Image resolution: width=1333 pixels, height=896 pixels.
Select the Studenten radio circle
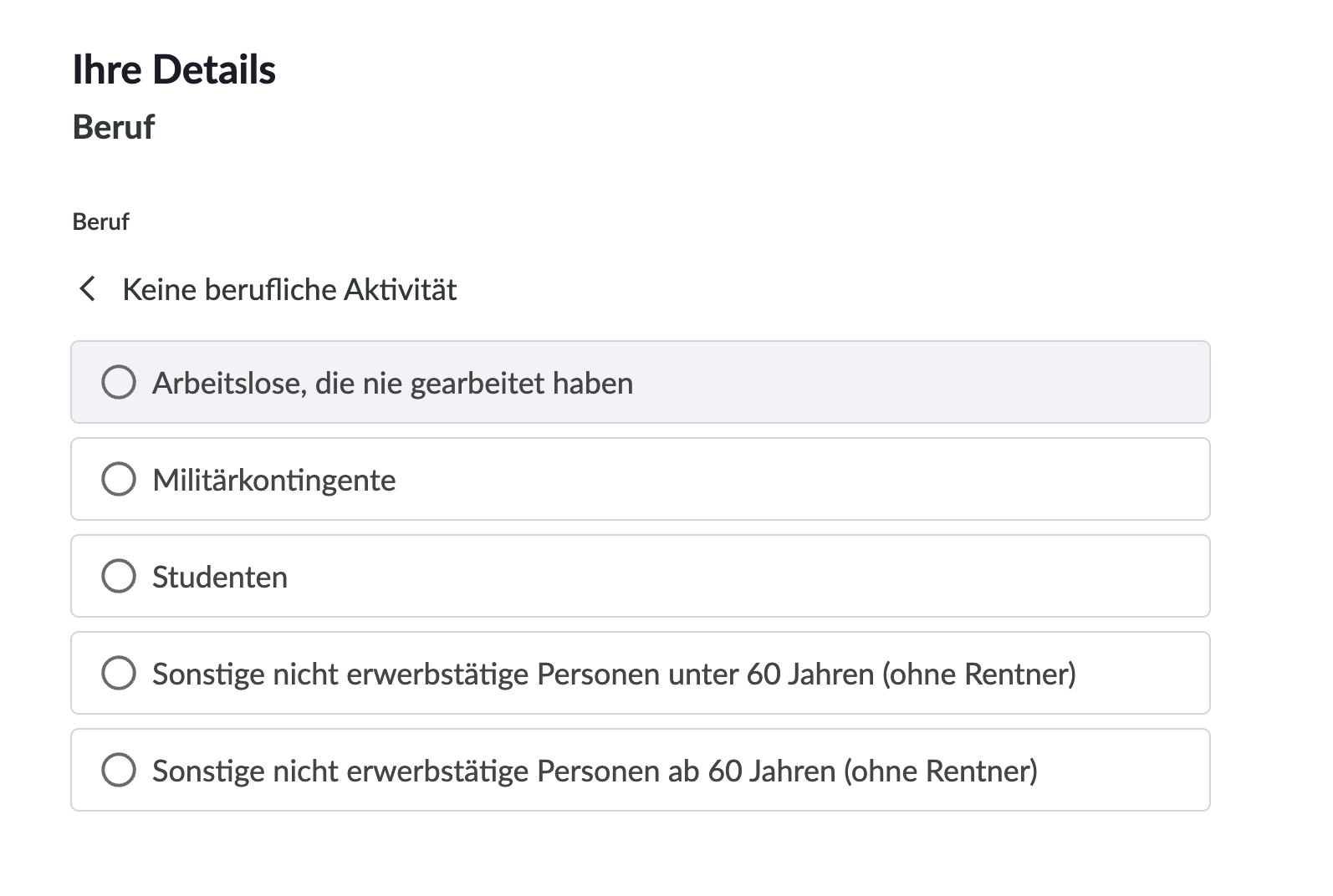point(119,576)
